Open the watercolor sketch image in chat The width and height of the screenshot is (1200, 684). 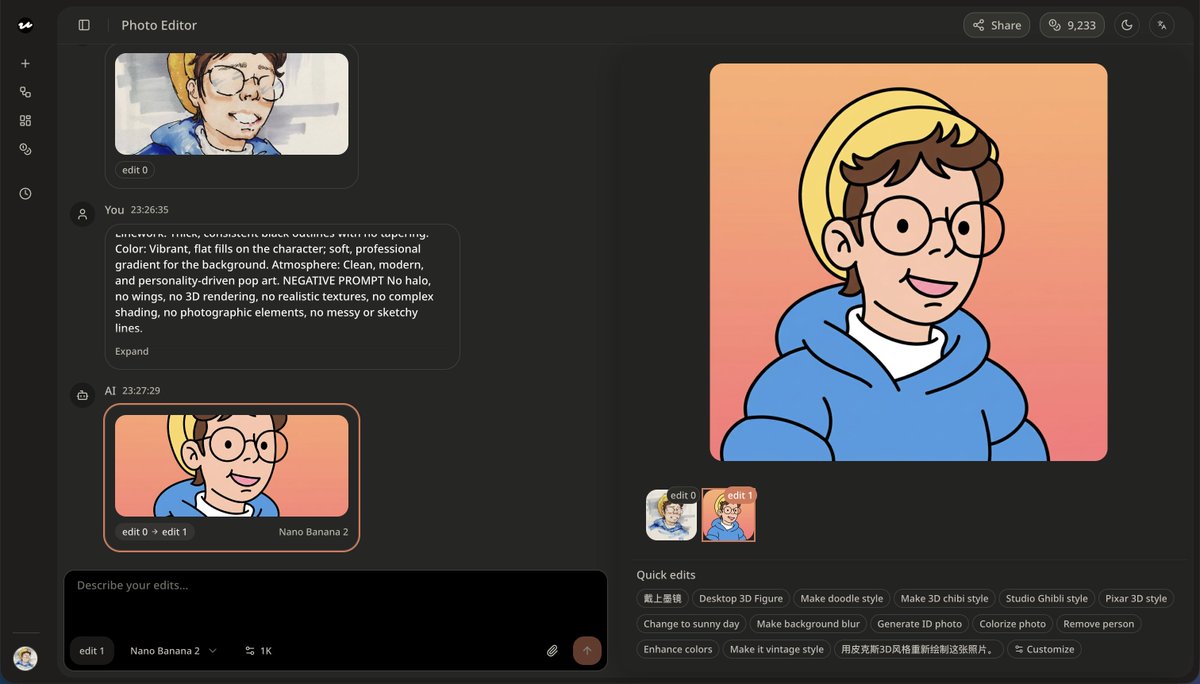click(232, 103)
